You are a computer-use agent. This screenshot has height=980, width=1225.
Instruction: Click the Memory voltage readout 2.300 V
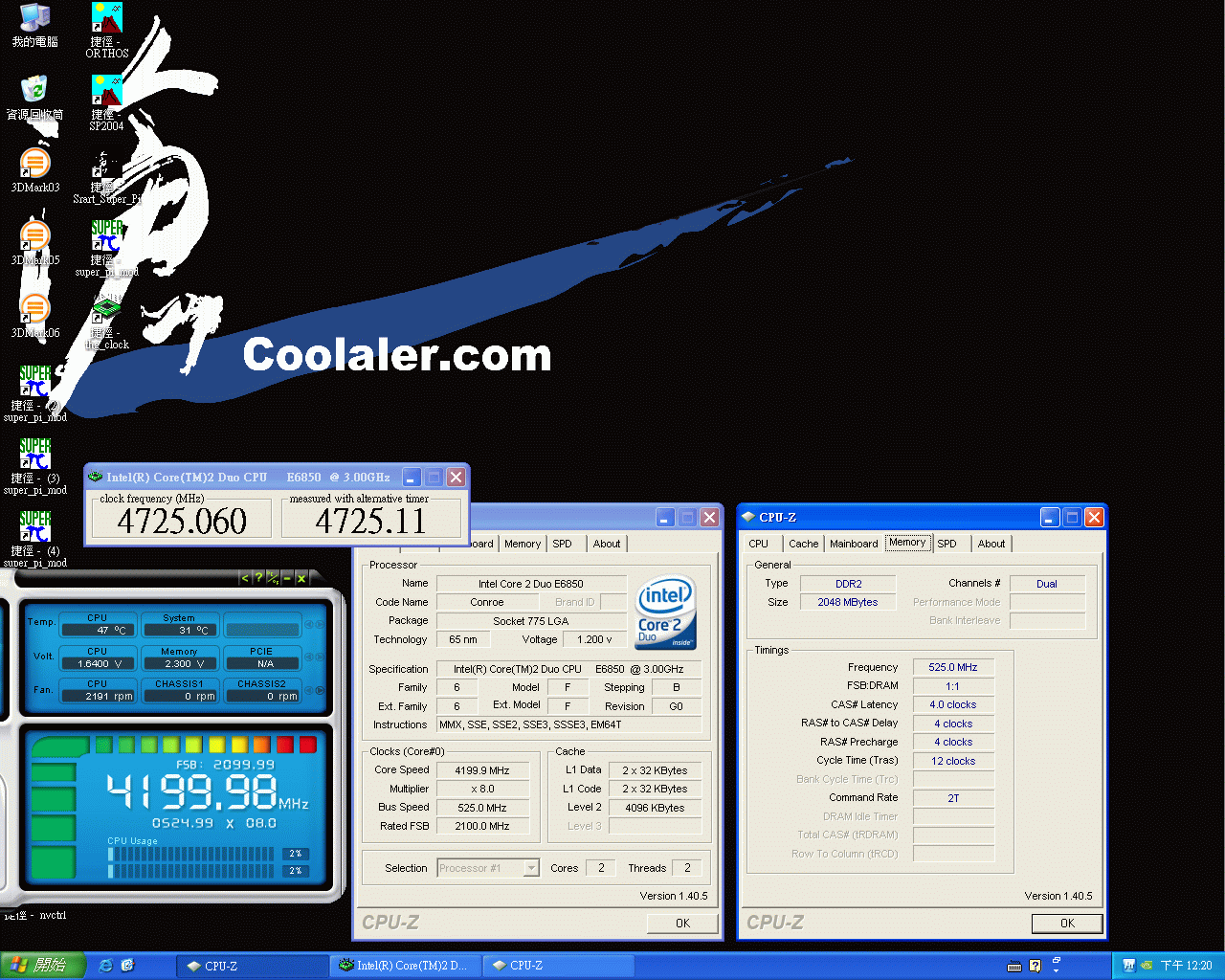coord(180,663)
